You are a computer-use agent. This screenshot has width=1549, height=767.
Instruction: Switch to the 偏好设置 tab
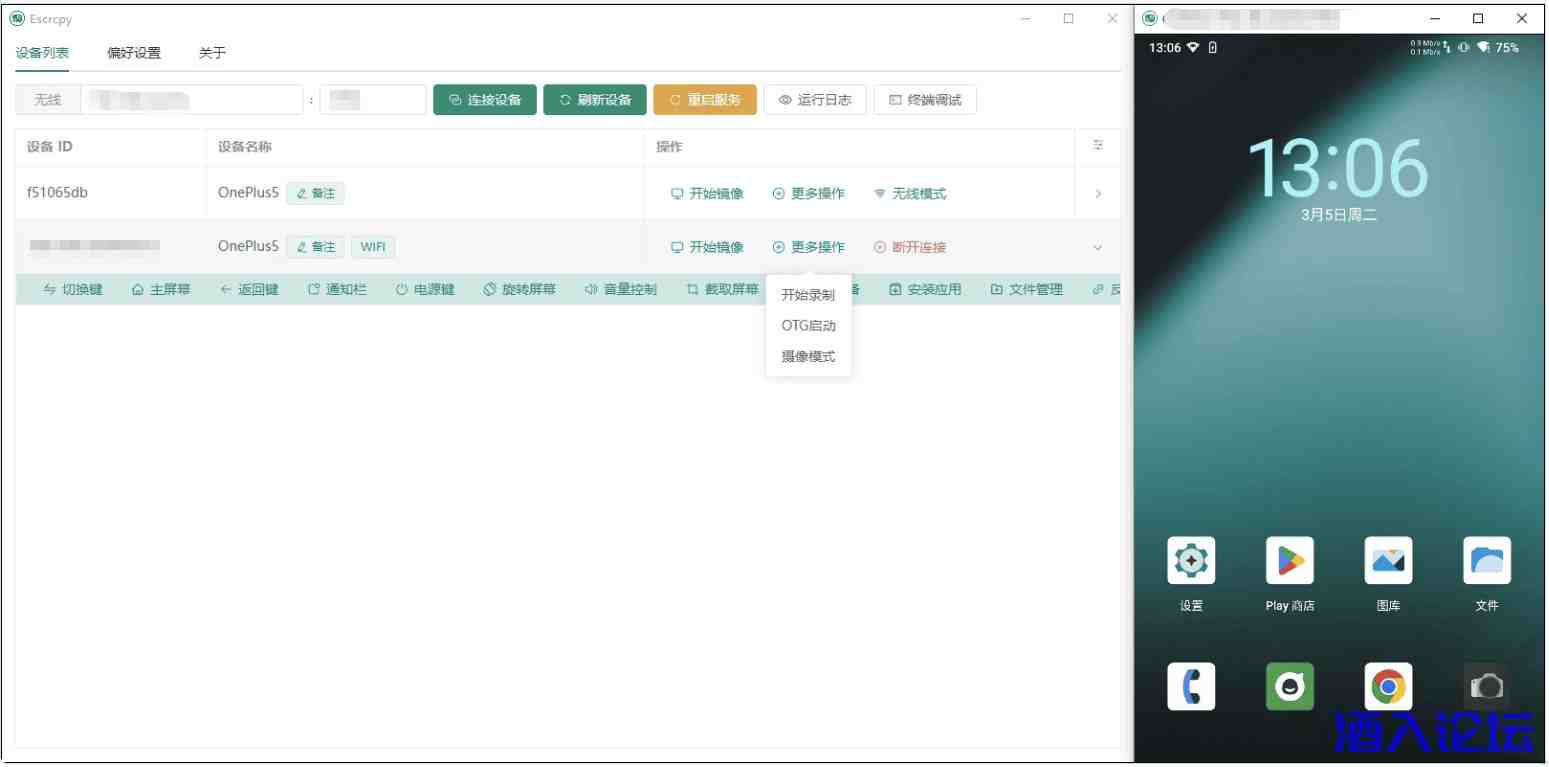pyautogui.click(x=134, y=53)
